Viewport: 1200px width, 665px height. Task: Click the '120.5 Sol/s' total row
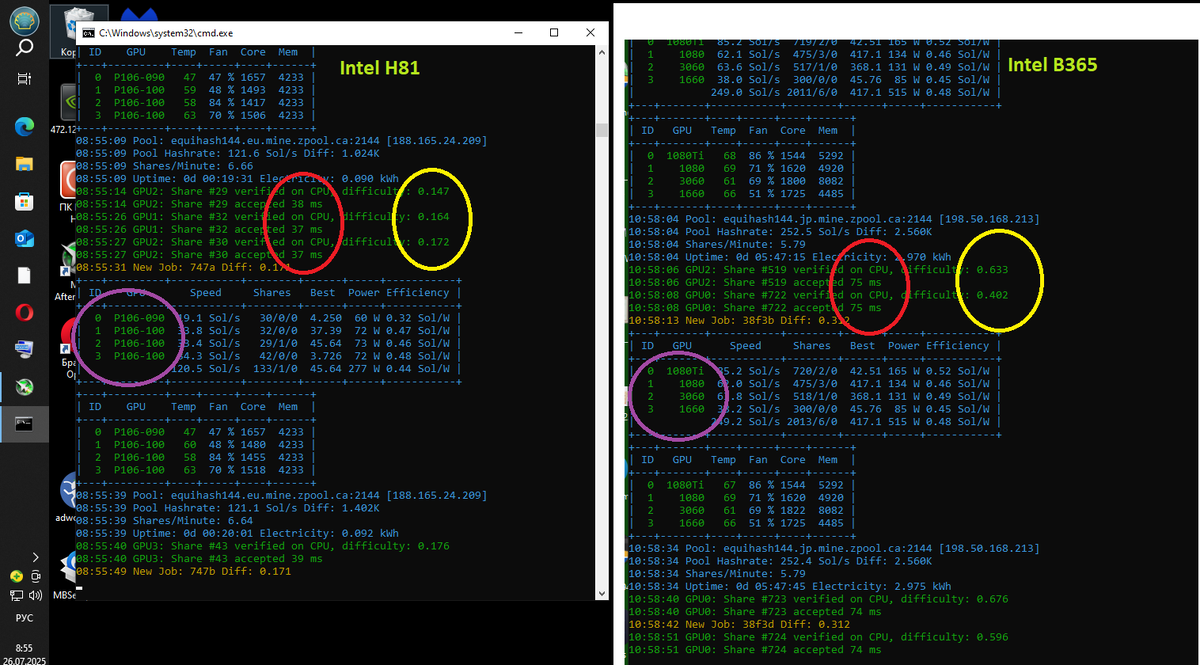268,369
